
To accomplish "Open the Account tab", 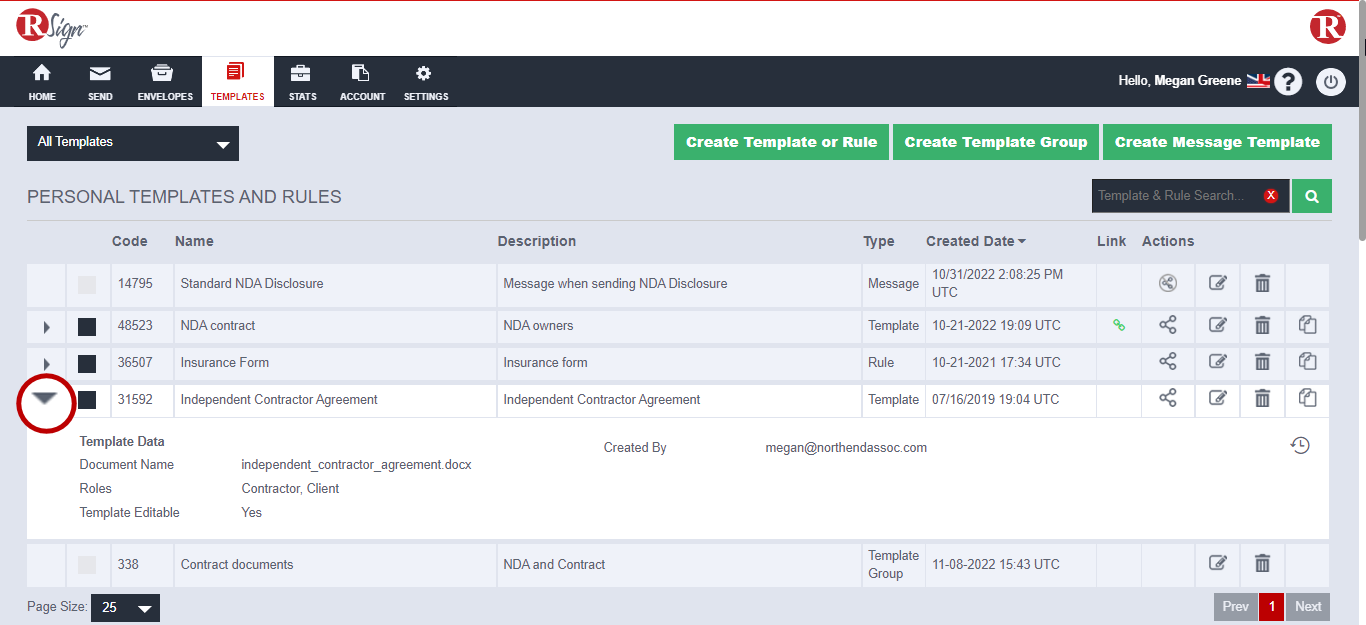I will pos(362,82).
